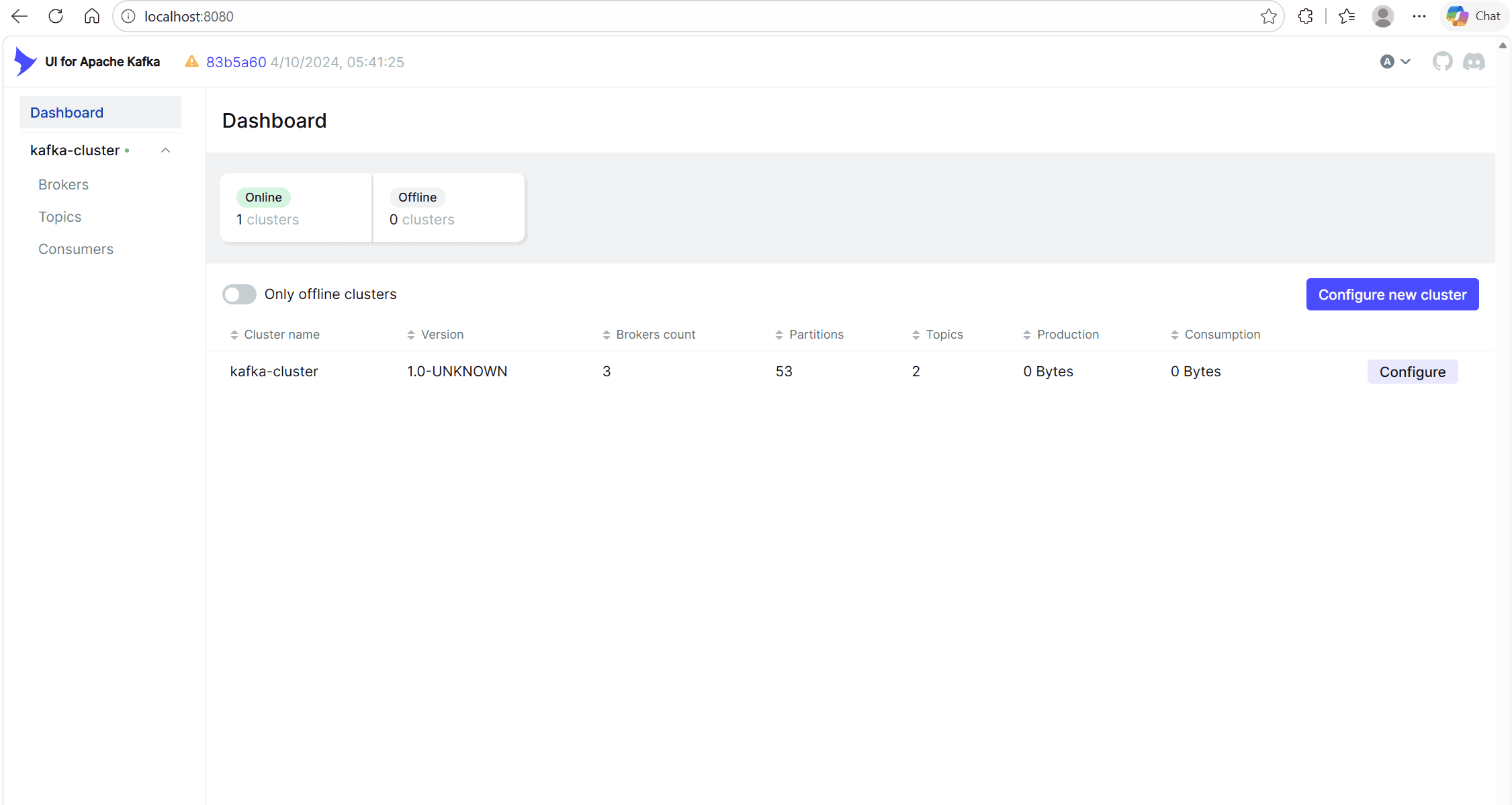Open the browser profile avatar

point(1383,16)
